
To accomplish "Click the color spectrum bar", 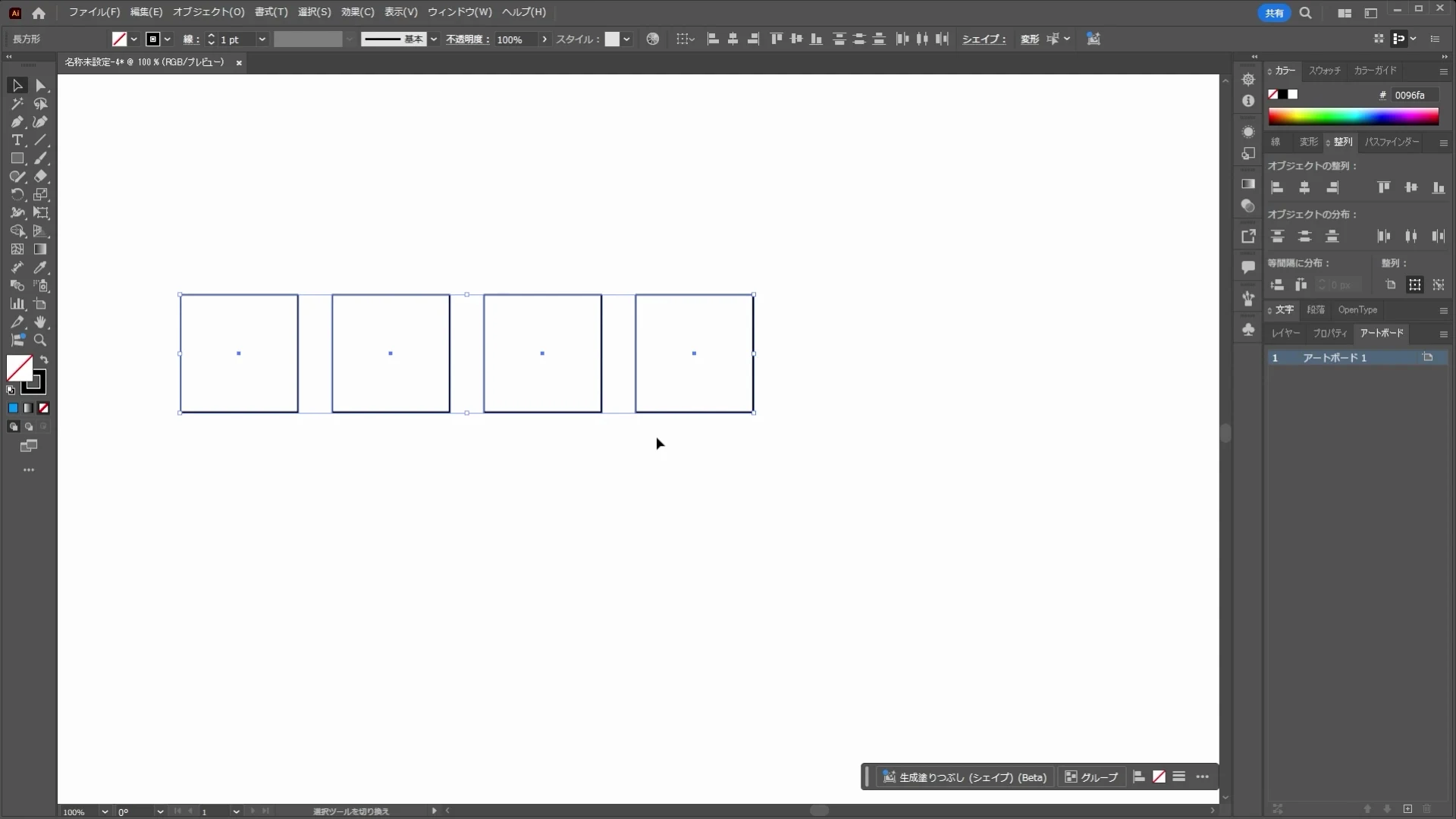I will 1353,117.
